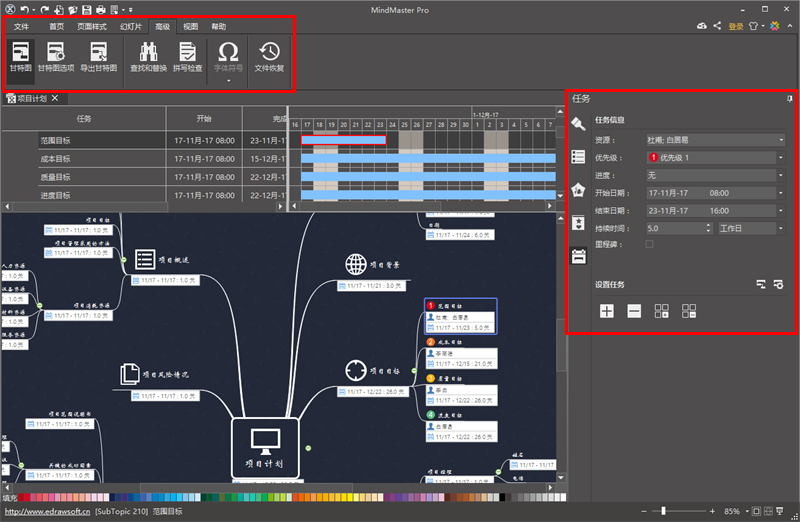Image resolution: width=800 pixels, height=522 pixels.
Task: Click the save floppy disk icon
Action: 87,10
